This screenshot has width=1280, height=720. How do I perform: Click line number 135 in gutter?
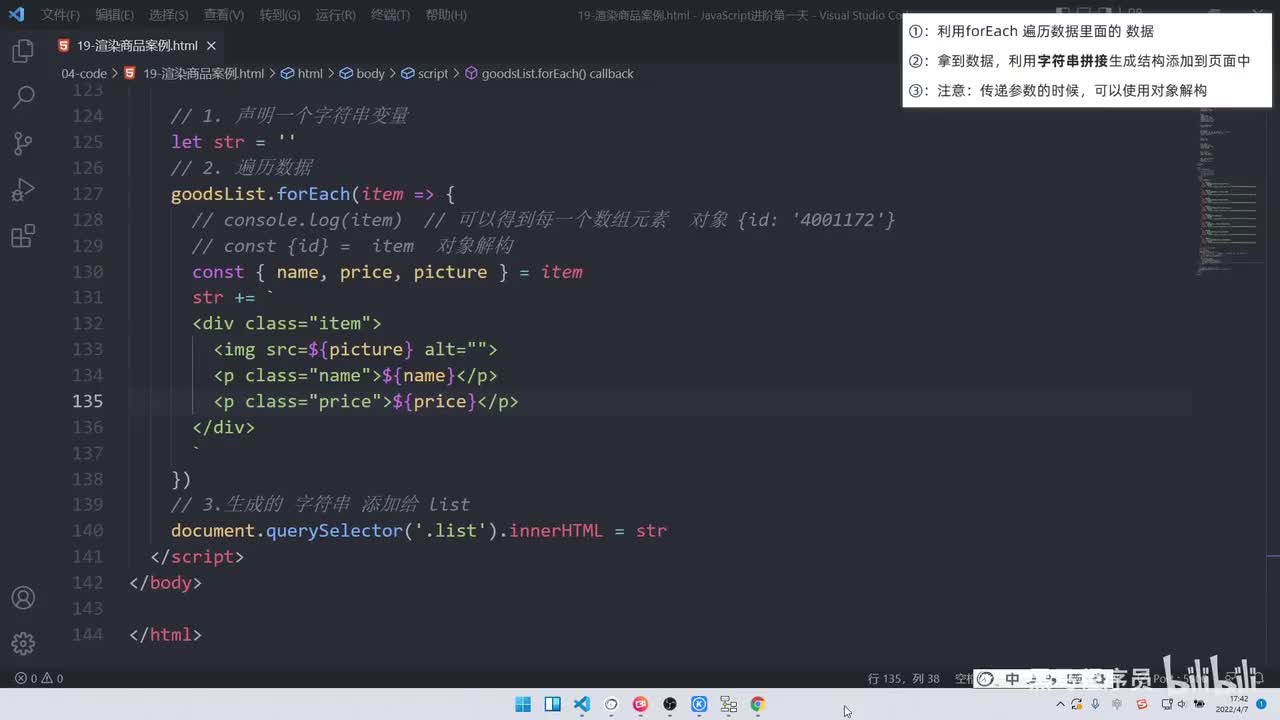pyautogui.click(x=88, y=401)
